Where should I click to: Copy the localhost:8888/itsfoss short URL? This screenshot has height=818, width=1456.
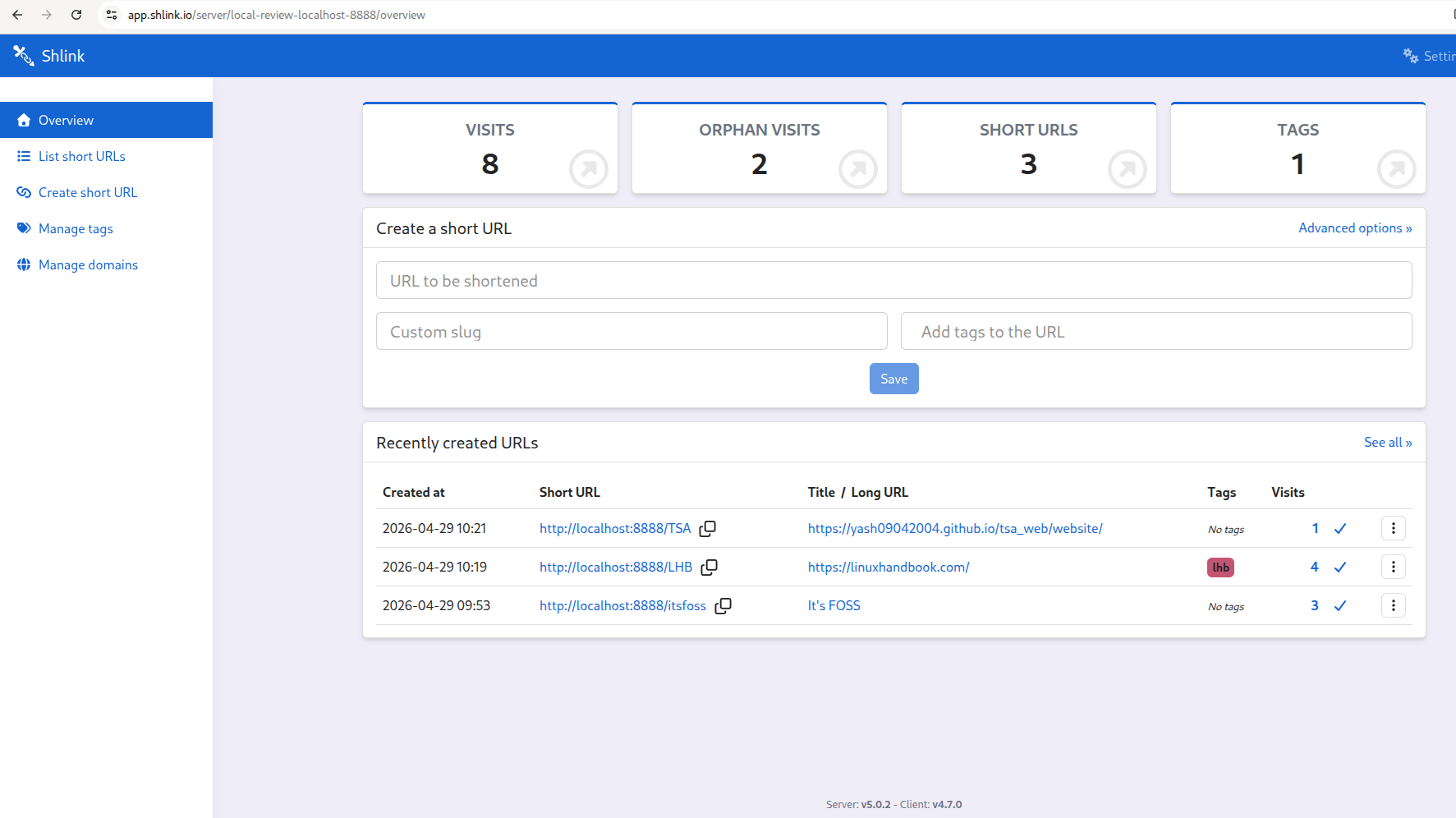[x=723, y=606]
